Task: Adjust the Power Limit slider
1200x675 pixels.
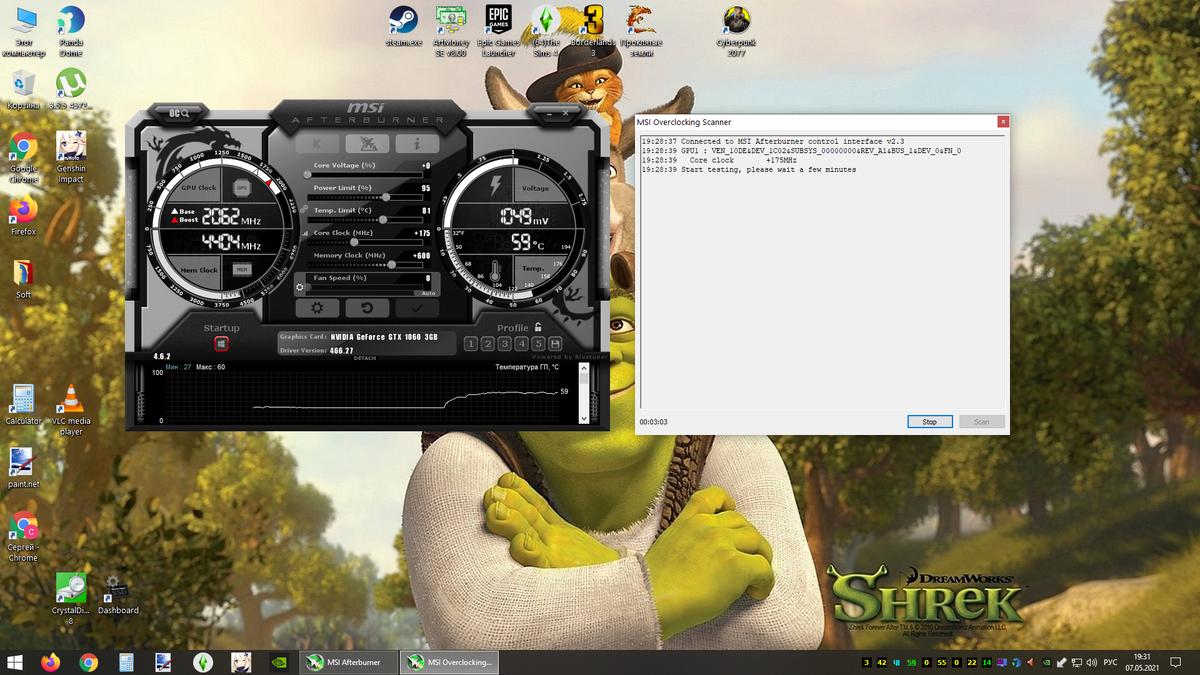Action: [x=367, y=198]
